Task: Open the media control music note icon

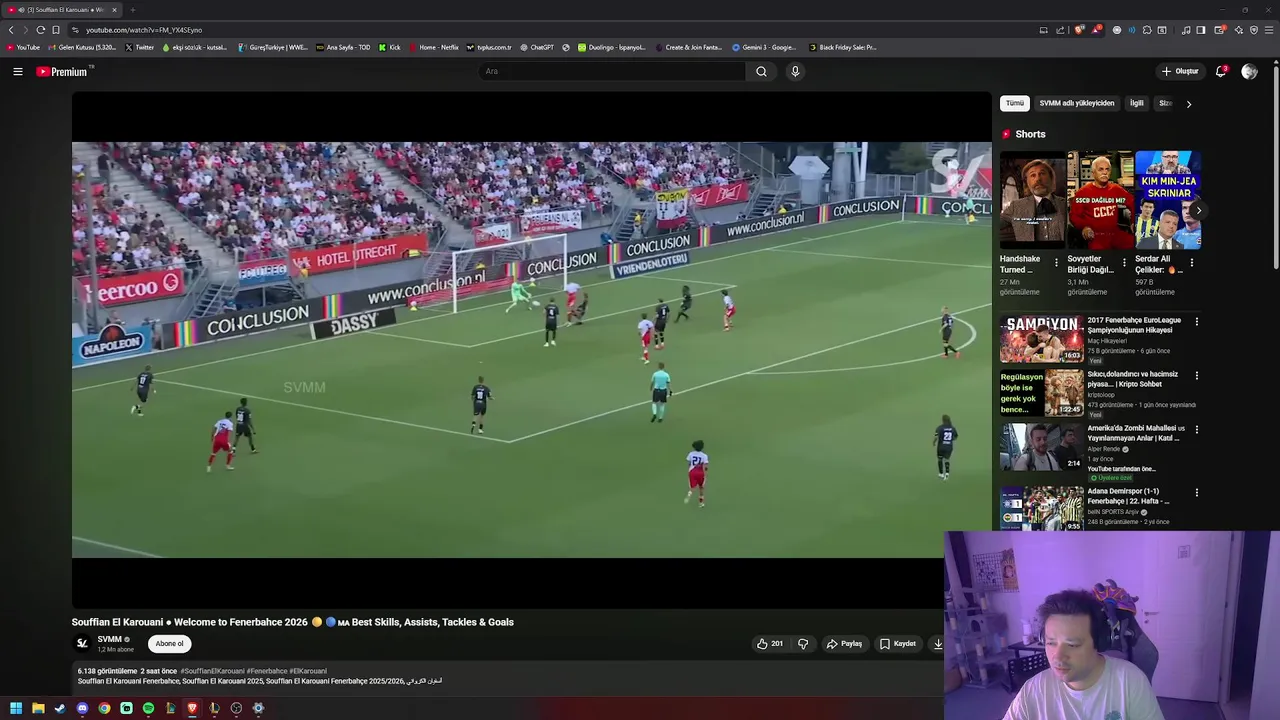Action: tap(1186, 30)
